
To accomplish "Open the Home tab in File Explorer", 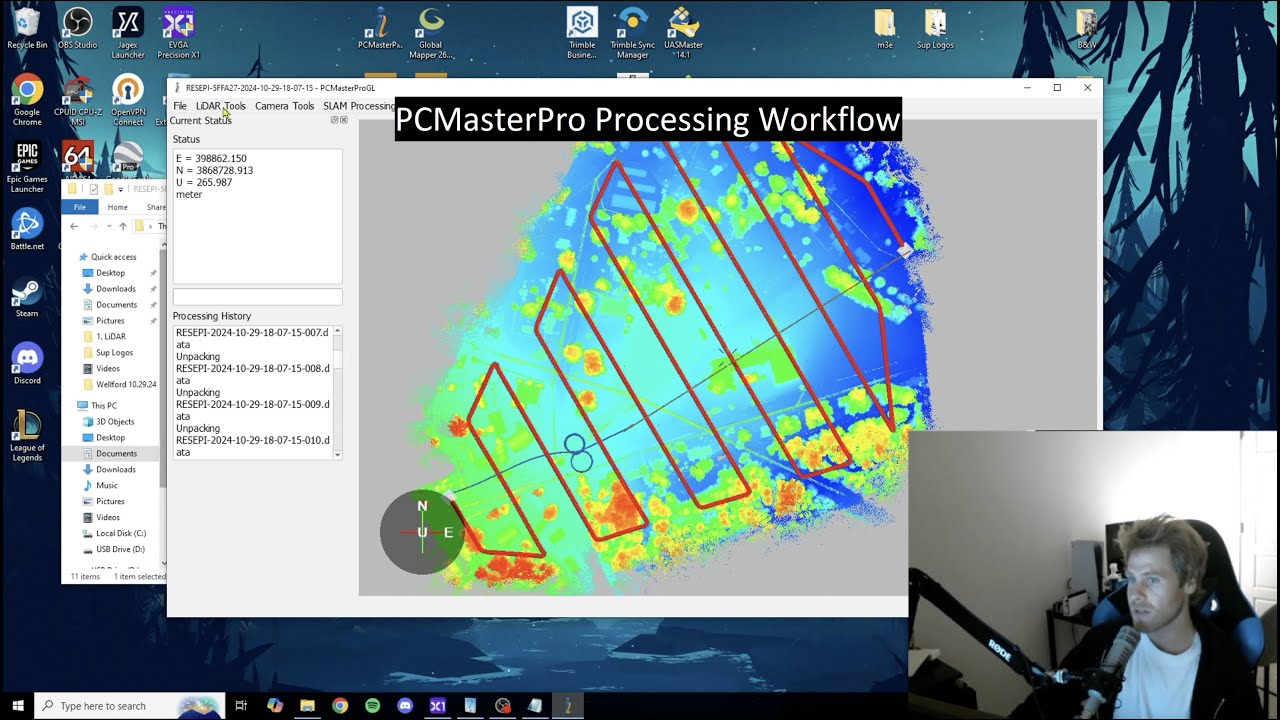I will click(x=117, y=207).
